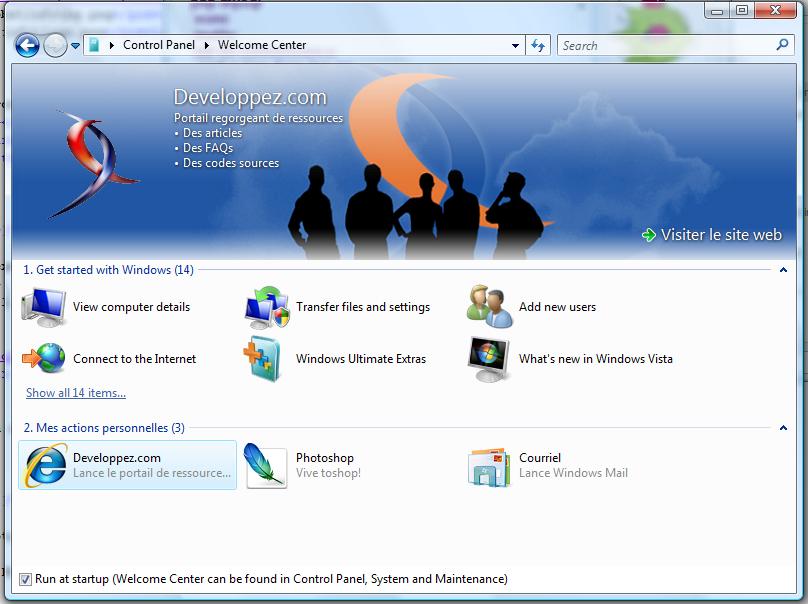808x604 pixels.
Task: Click inside the Search input field
Action: pyautogui.click(x=665, y=45)
